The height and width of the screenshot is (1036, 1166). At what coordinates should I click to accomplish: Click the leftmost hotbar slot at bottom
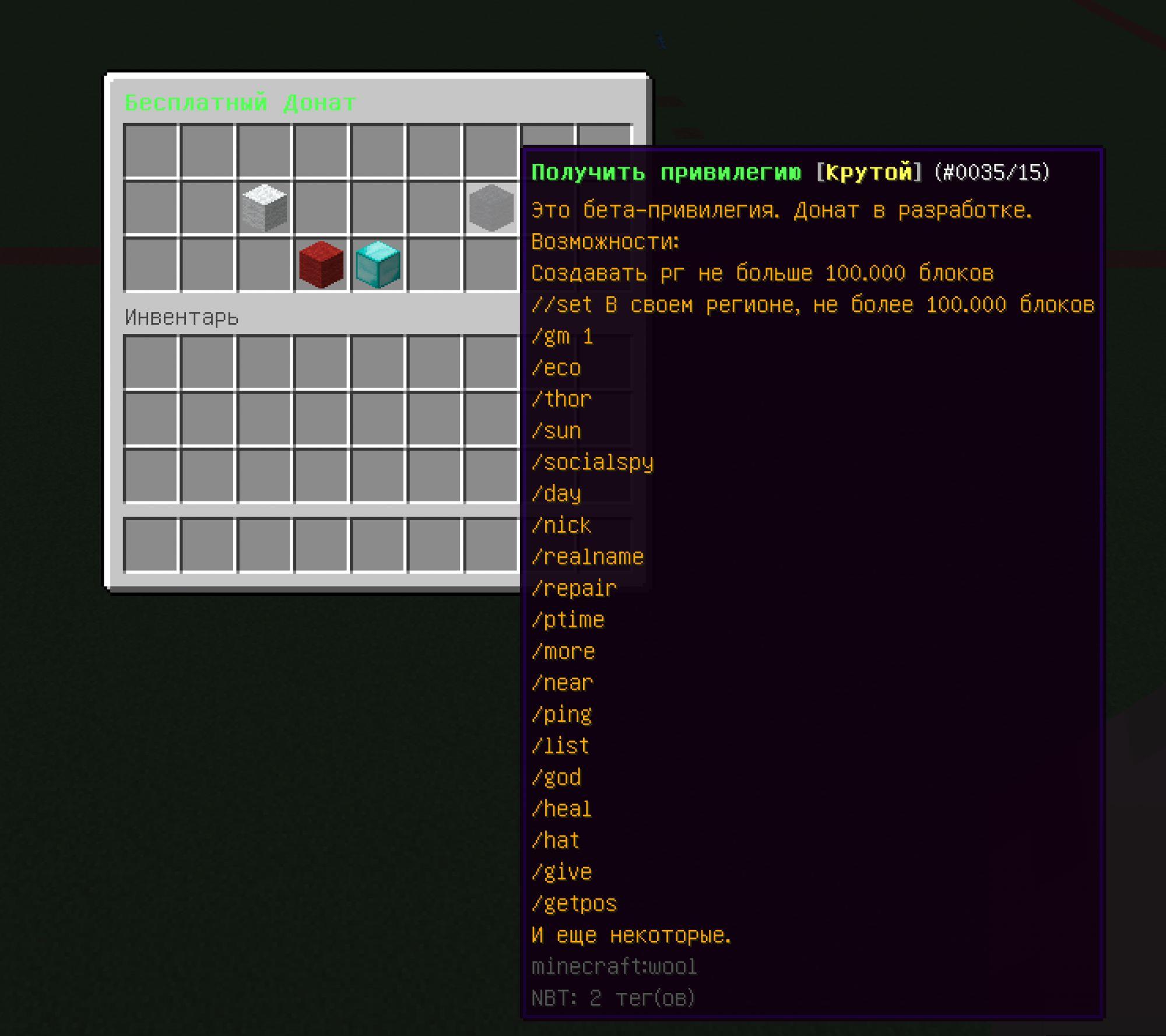pyautogui.click(x=151, y=545)
